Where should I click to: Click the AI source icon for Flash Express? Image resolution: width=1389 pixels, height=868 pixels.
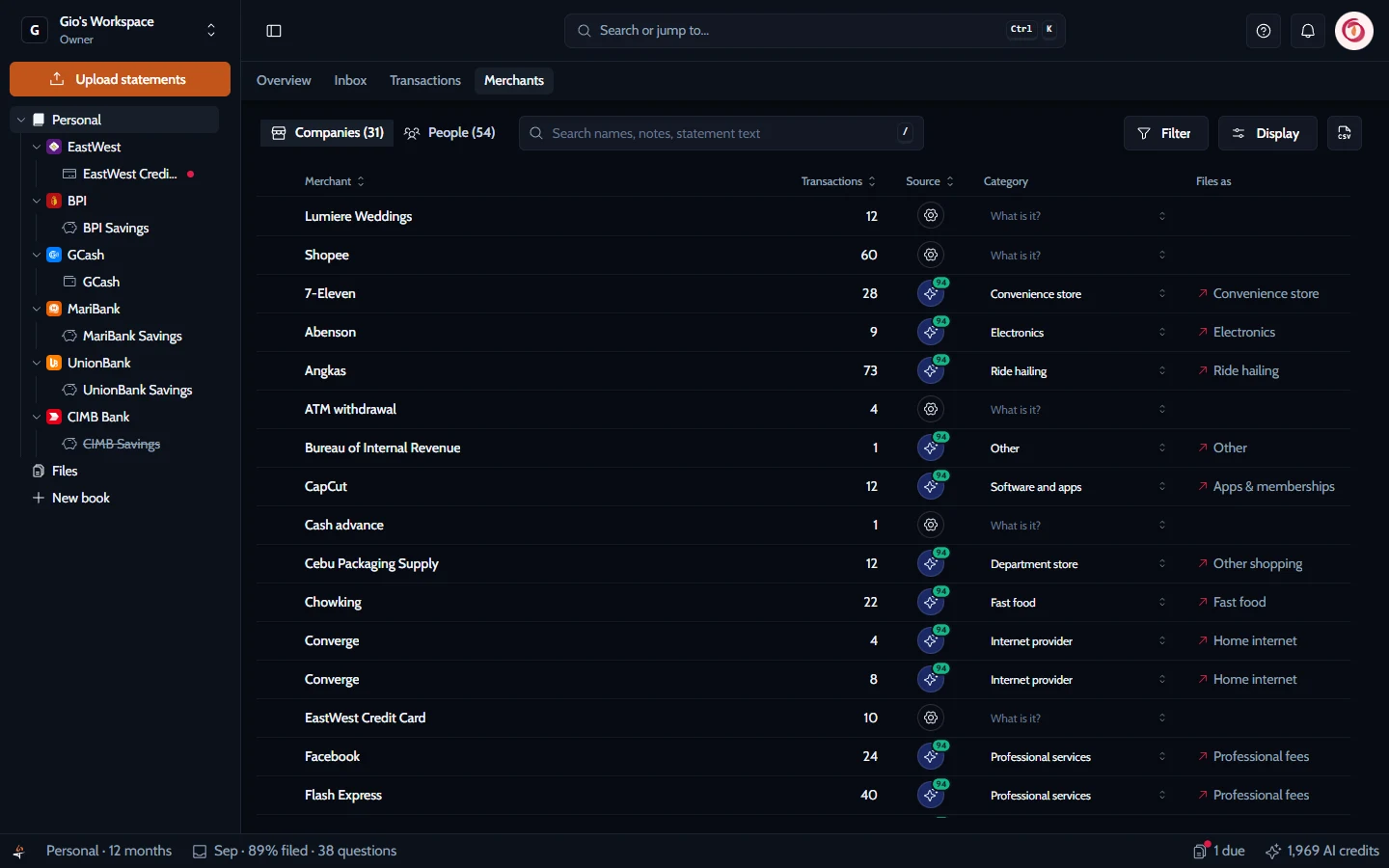tap(931, 795)
